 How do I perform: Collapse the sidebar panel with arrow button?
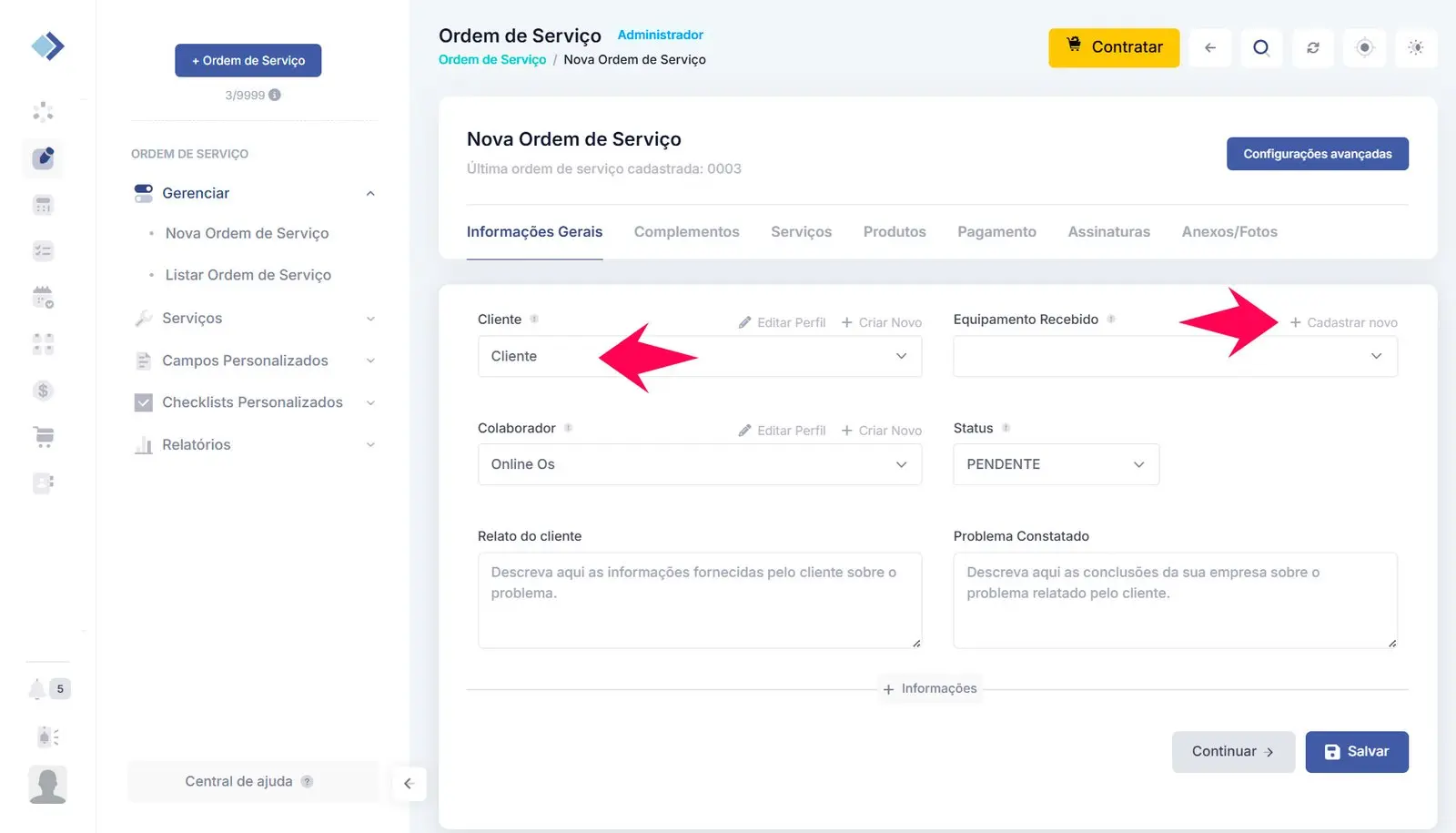click(409, 784)
